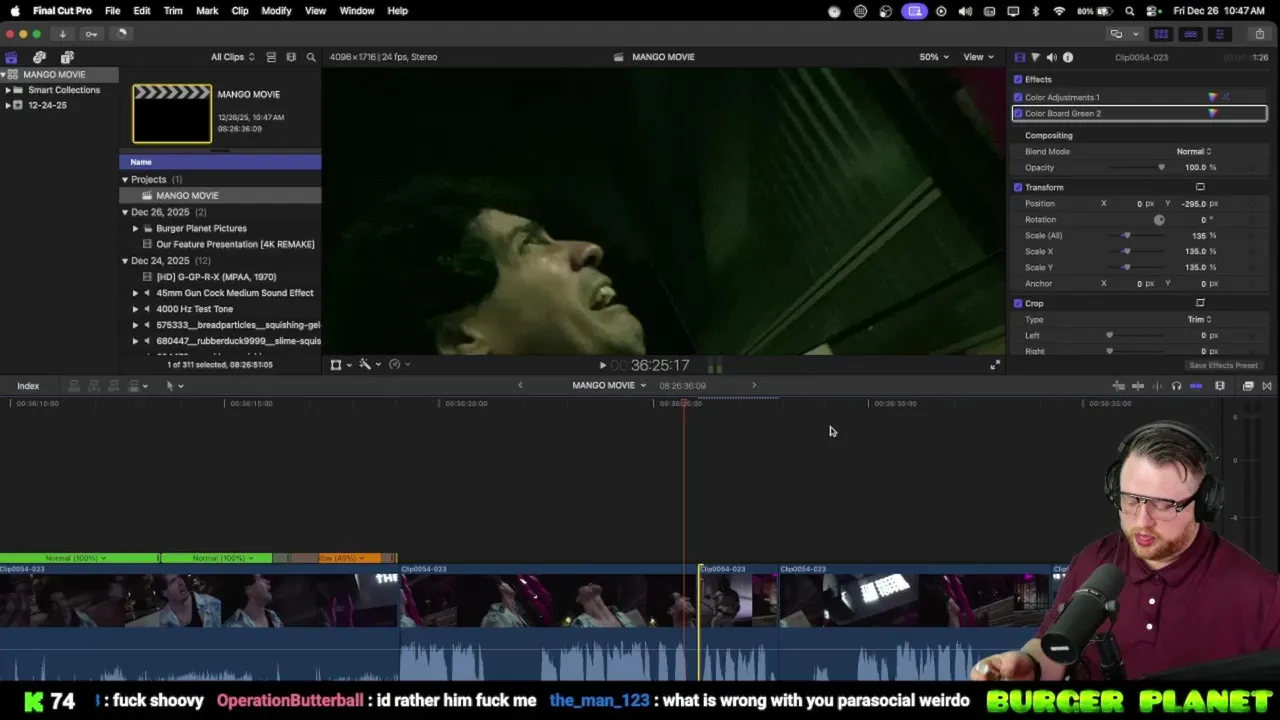Open the timeline Index button

tap(28, 386)
